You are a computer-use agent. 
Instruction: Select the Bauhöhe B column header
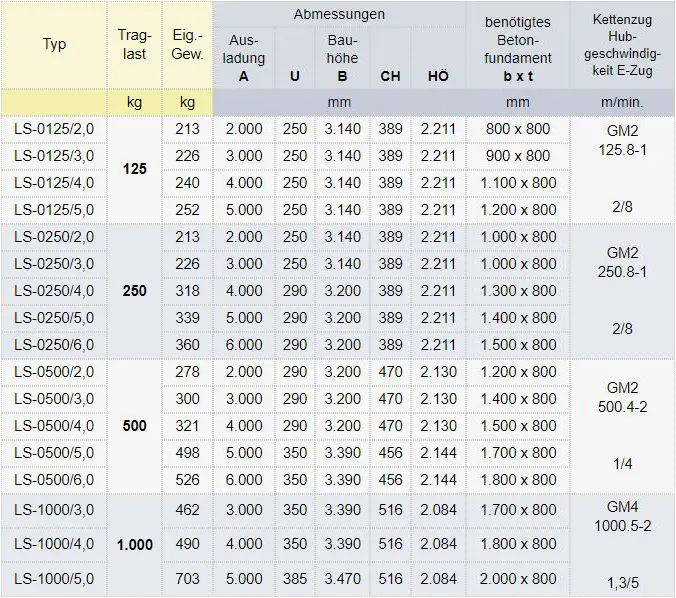pyautogui.click(x=343, y=59)
